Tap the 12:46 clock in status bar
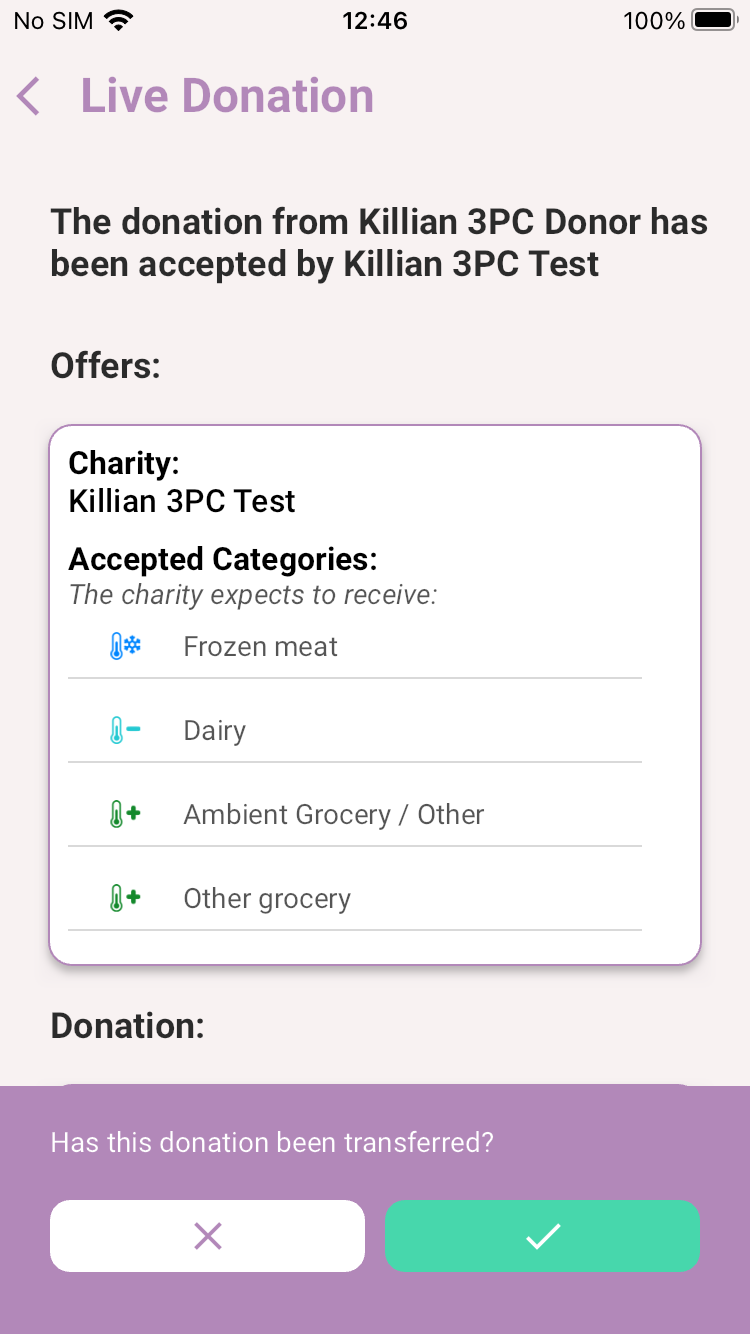 coord(375,21)
